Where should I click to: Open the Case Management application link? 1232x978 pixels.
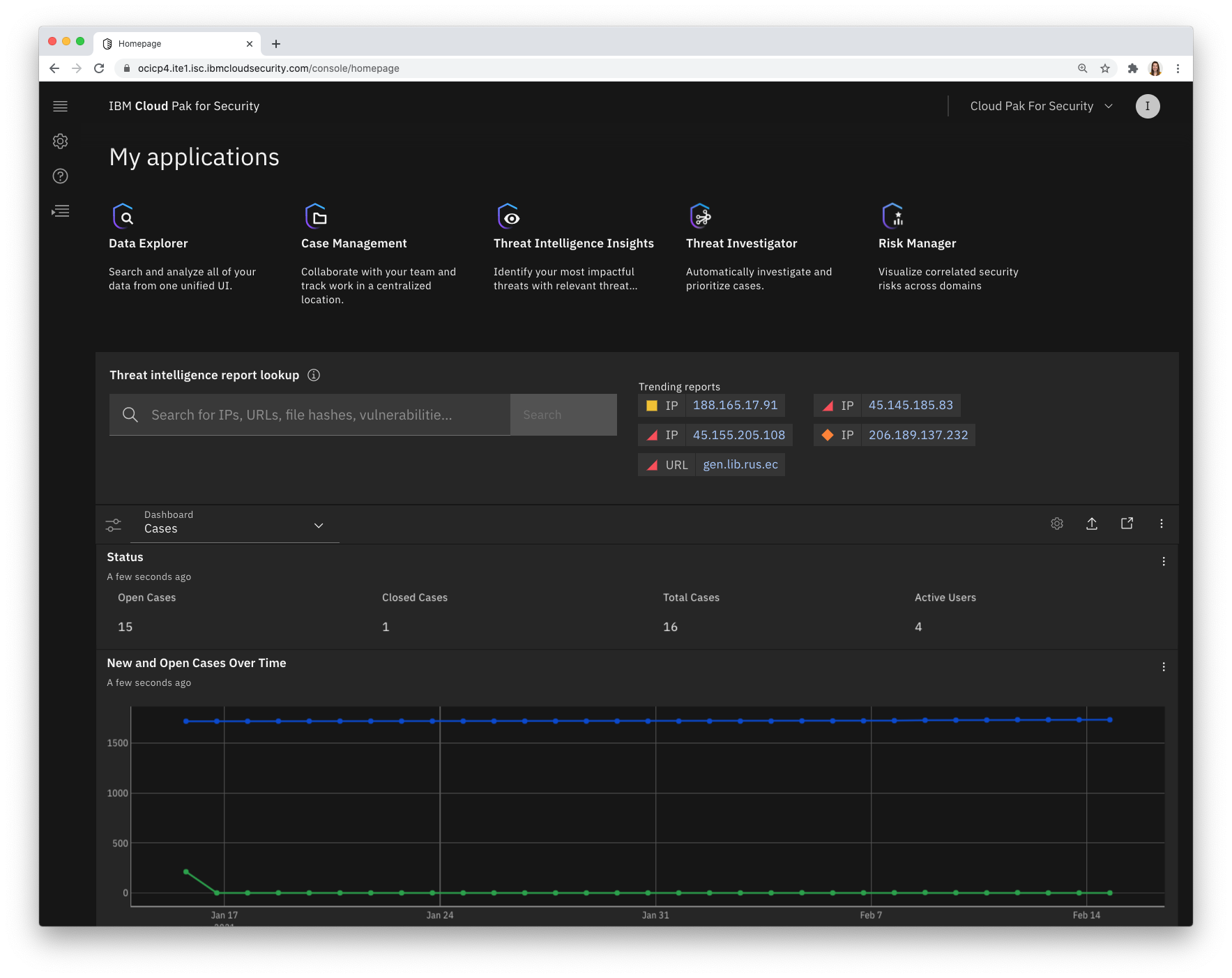point(354,243)
